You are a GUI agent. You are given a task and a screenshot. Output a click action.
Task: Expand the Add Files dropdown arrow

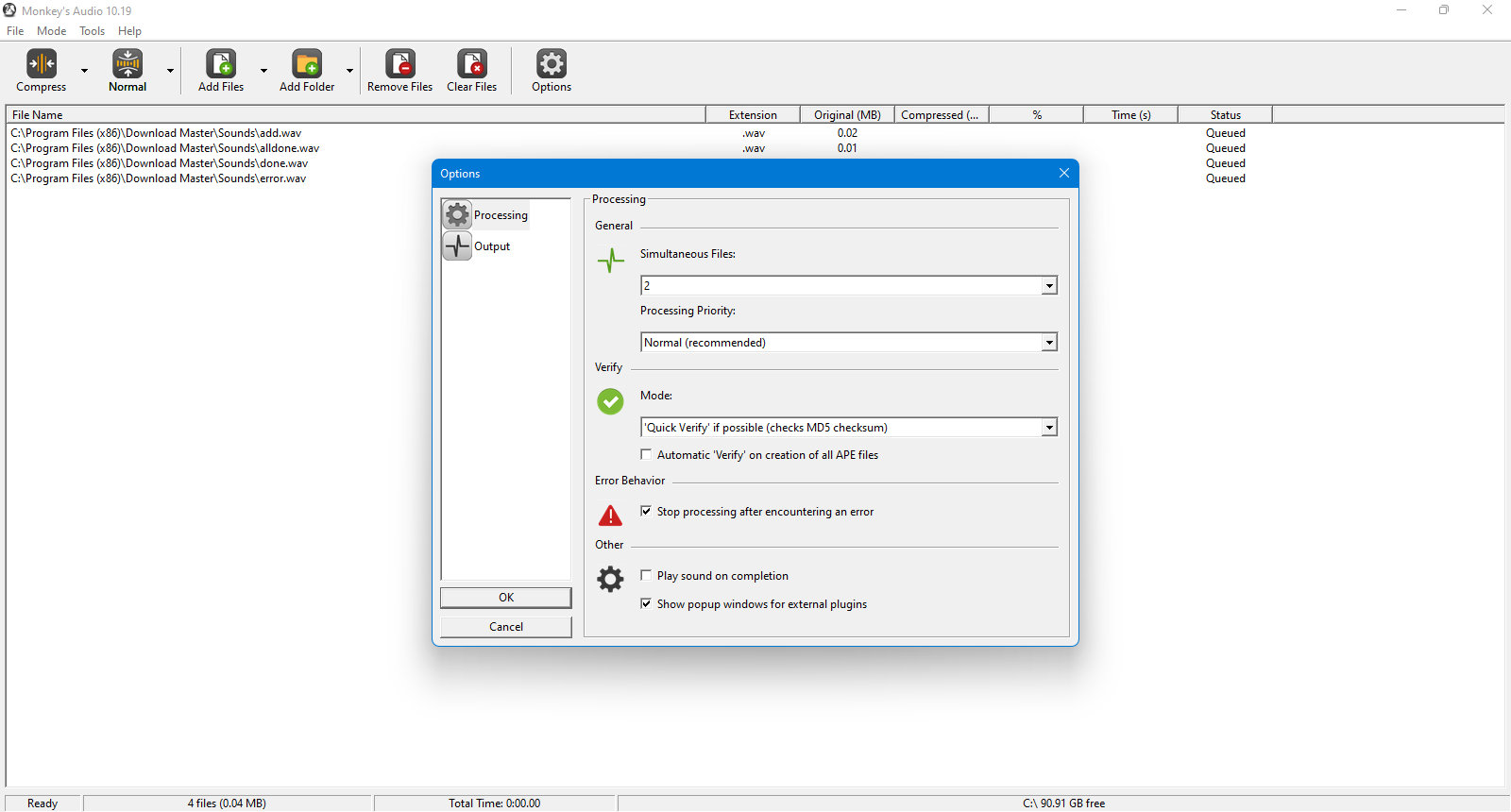[x=263, y=71]
